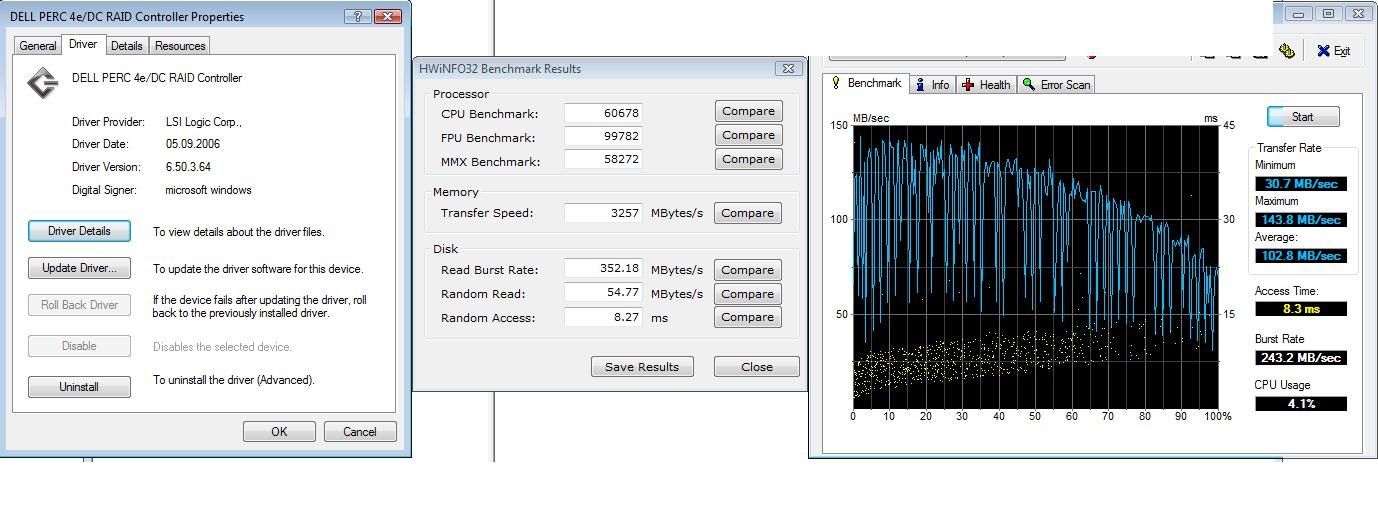The image size is (1378, 511).
Task: Click the Exit toolbar button in HD Tune
Action: click(x=1334, y=51)
